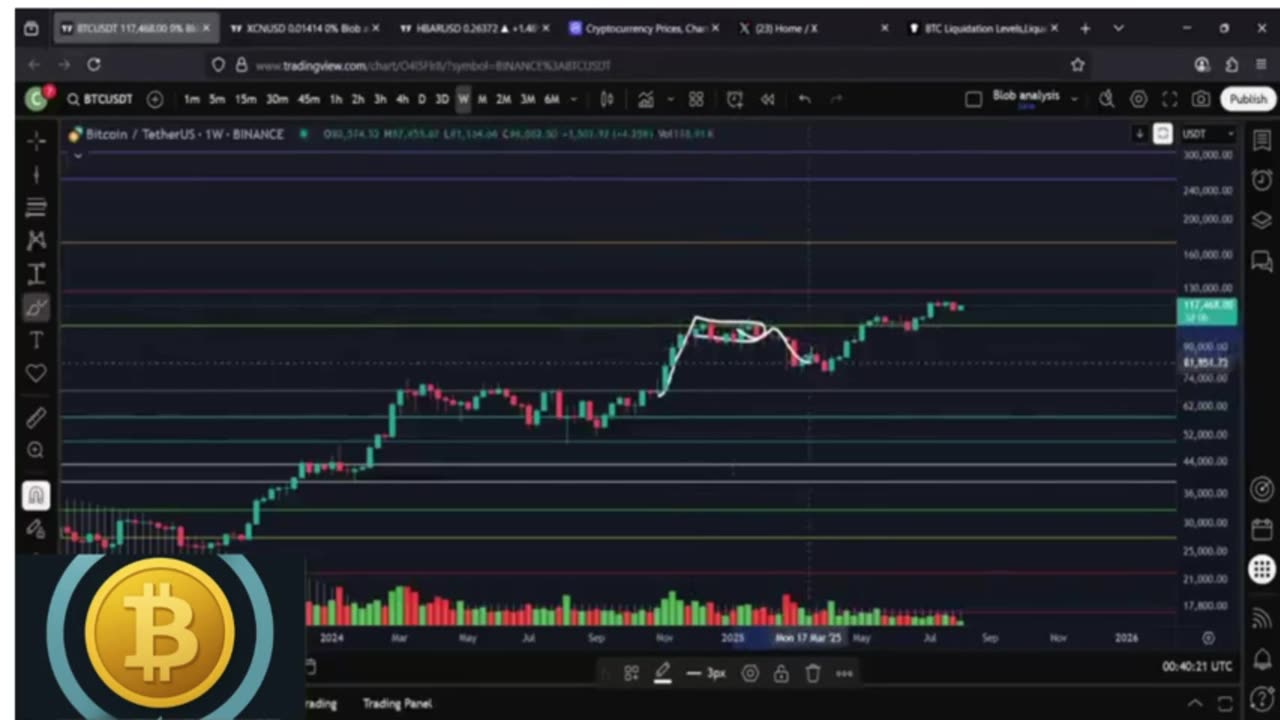Open the news feed broadcast icon
This screenshot has width=1280, height=720.
tap(1261, 617)
